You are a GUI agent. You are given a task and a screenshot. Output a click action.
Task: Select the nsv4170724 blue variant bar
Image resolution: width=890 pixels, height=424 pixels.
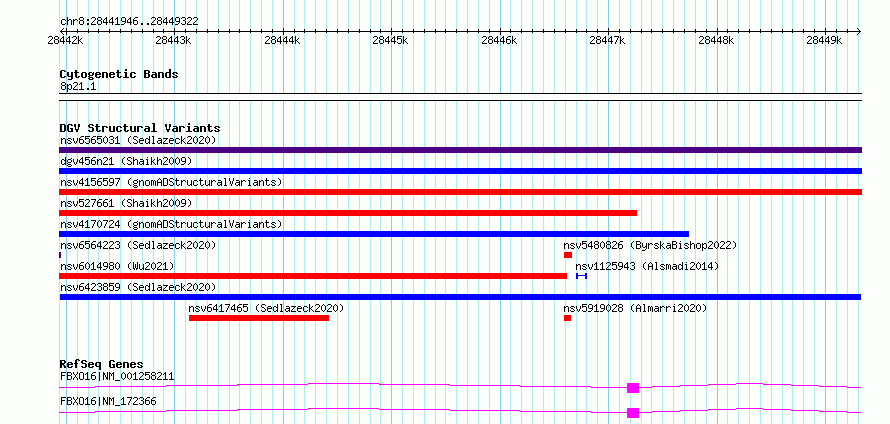click(x=374, y=234)
